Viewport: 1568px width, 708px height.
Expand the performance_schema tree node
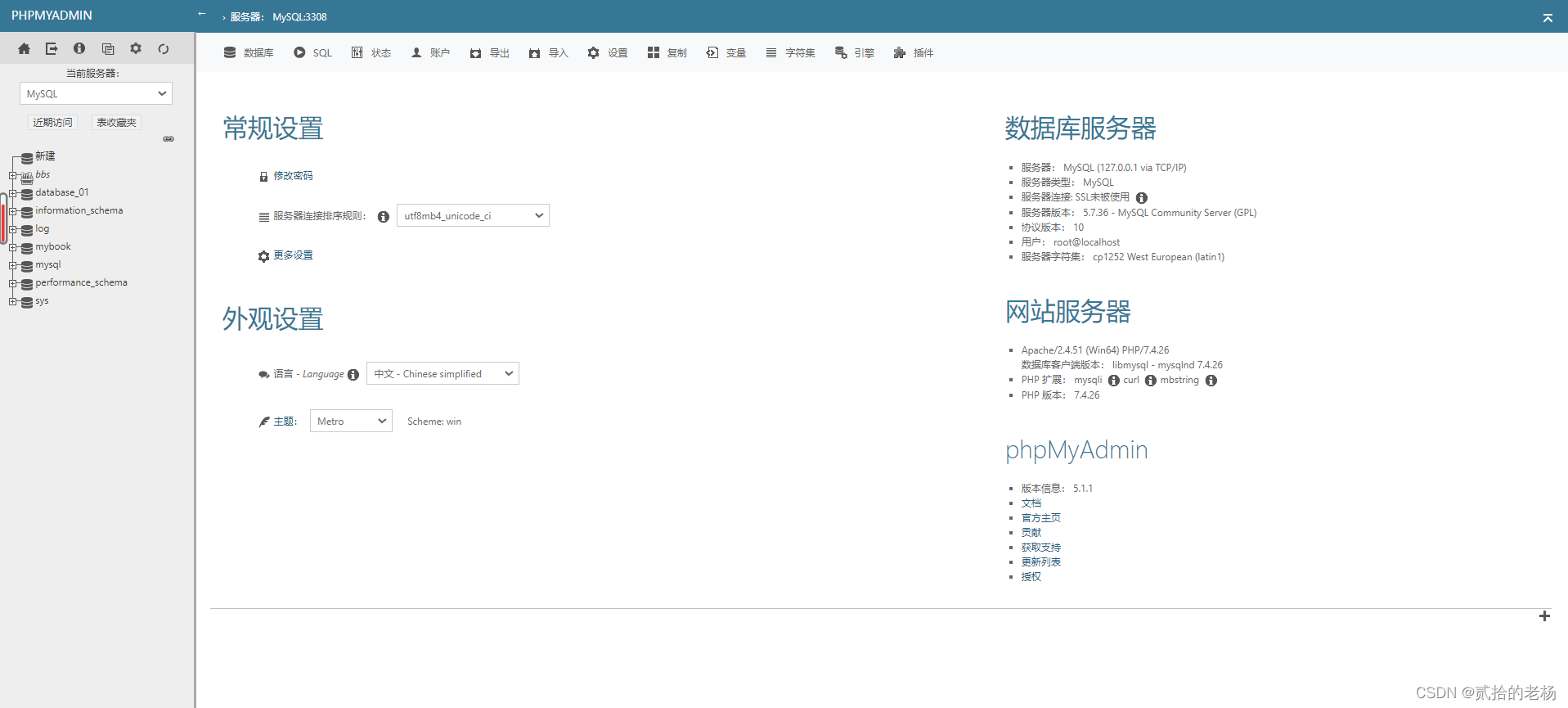(x=13, y=284)
